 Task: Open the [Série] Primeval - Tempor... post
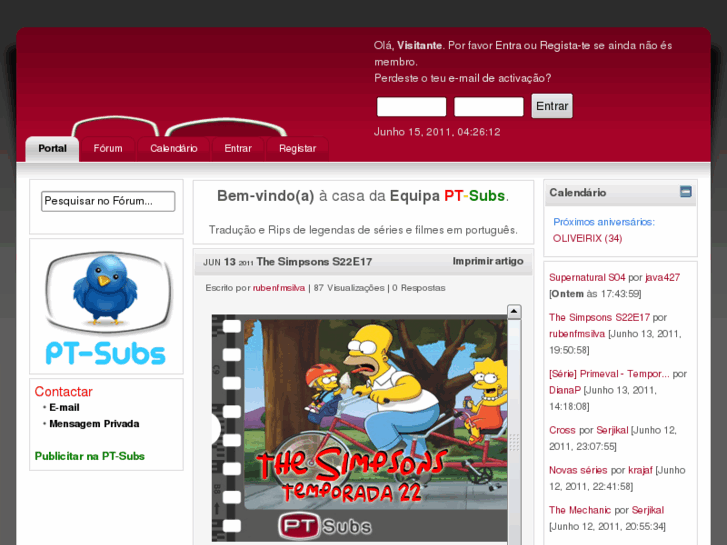609,374
